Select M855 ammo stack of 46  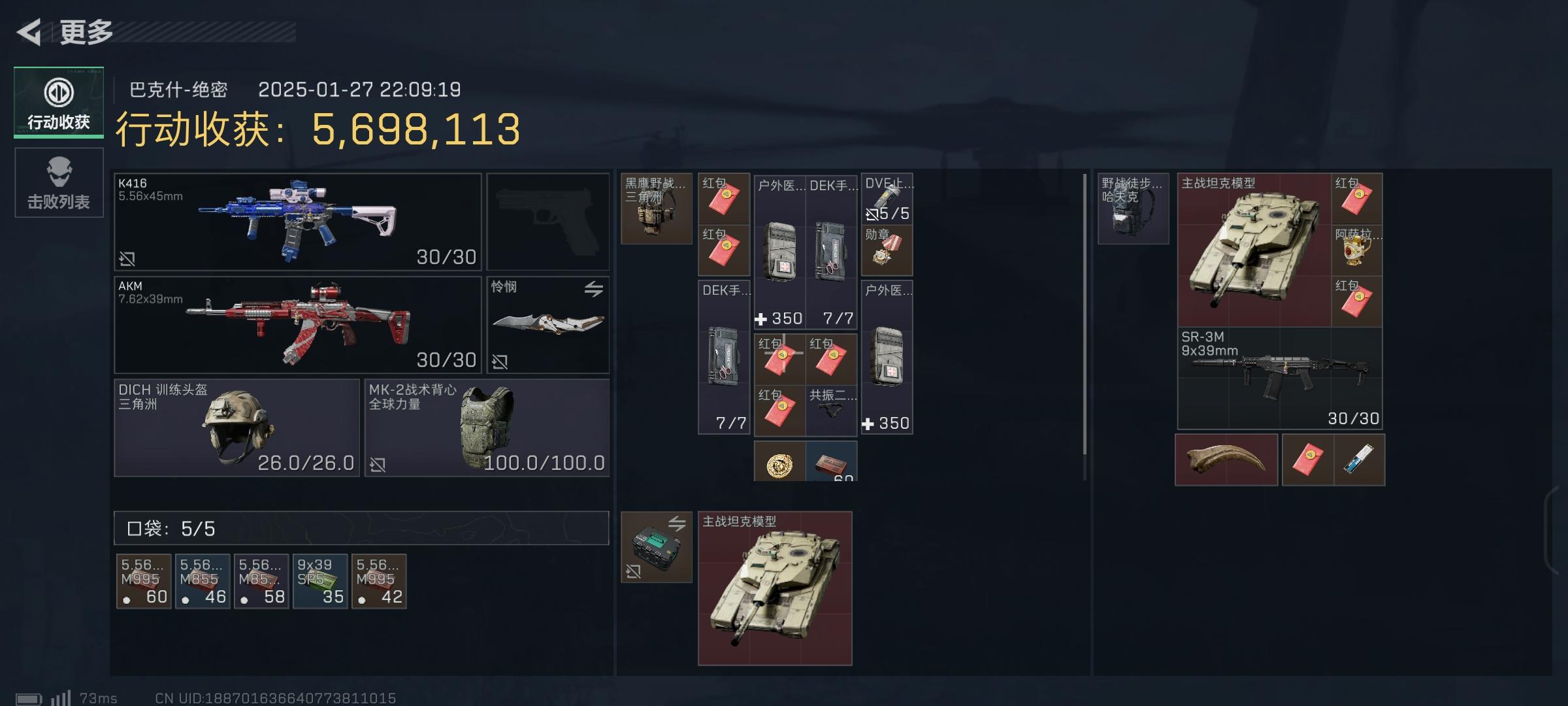[x=203, y=581]
